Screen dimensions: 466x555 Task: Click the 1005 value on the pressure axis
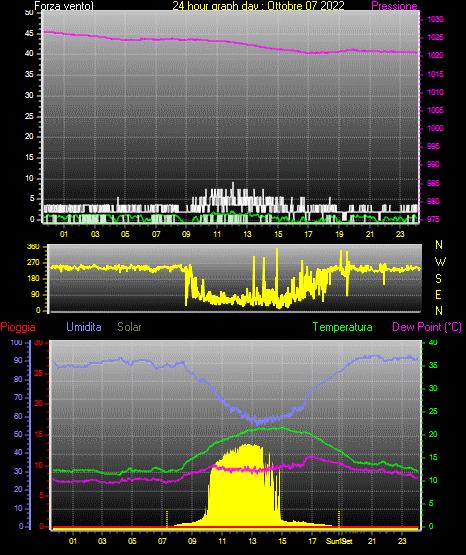(x=435, y=110)
